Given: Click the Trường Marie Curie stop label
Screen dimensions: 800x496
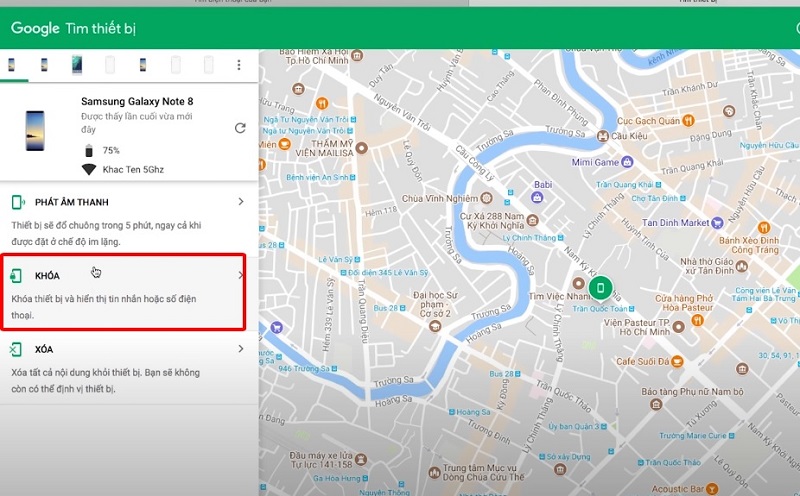Looking at the screenshot, I should [x=692, y=436].
